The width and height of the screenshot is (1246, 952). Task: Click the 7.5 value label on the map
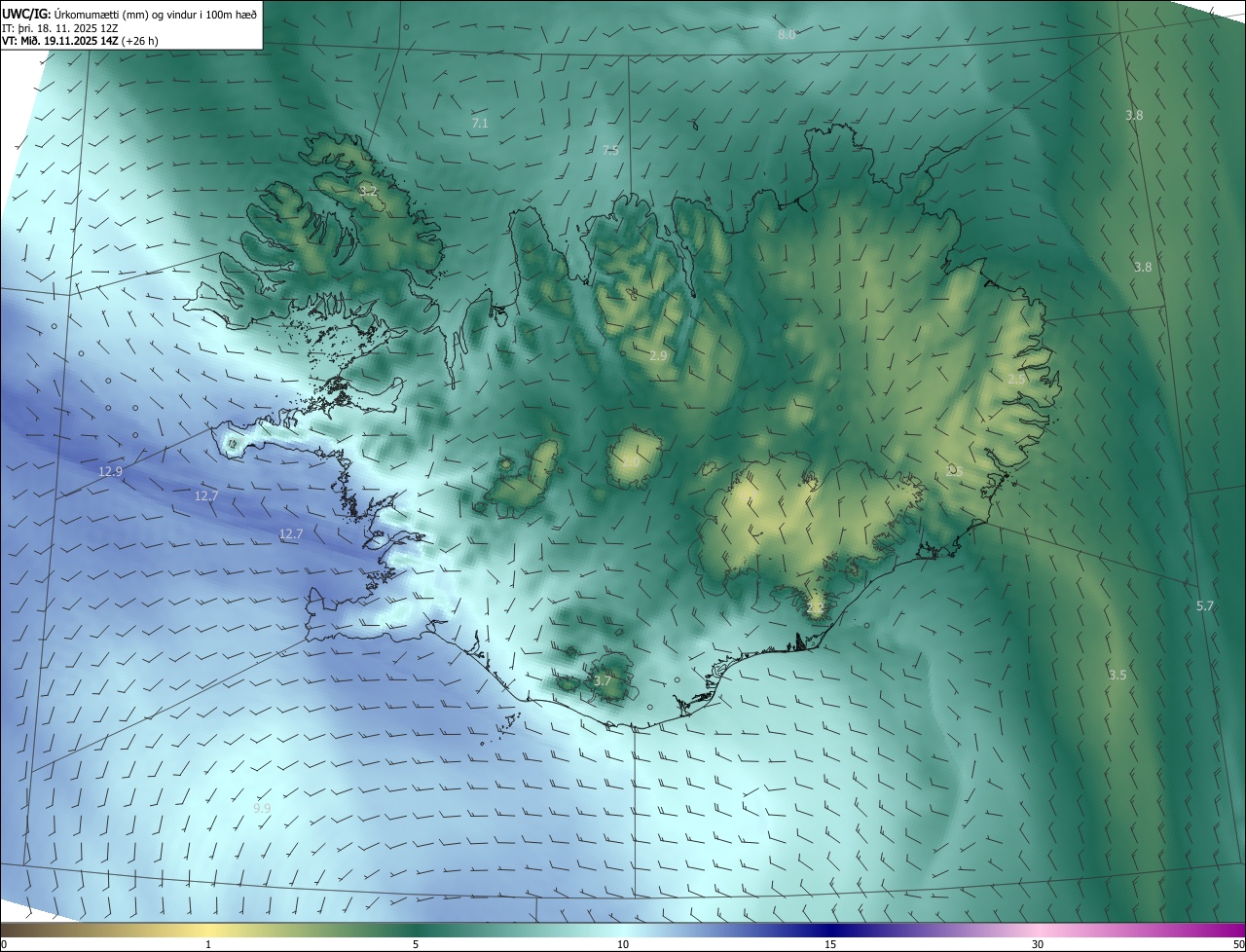pos(610,150)
